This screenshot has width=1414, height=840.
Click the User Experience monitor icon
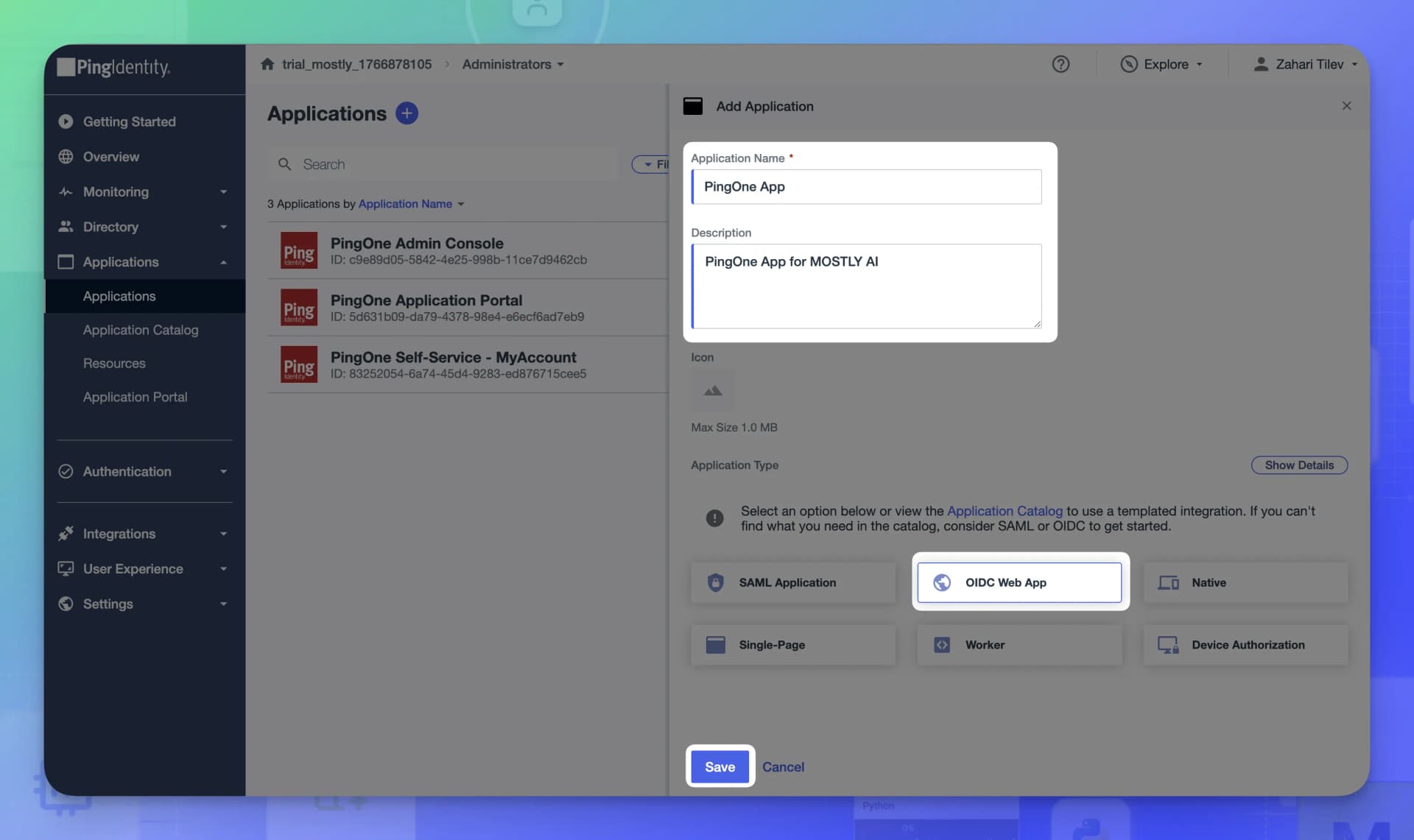click(66, 568)
